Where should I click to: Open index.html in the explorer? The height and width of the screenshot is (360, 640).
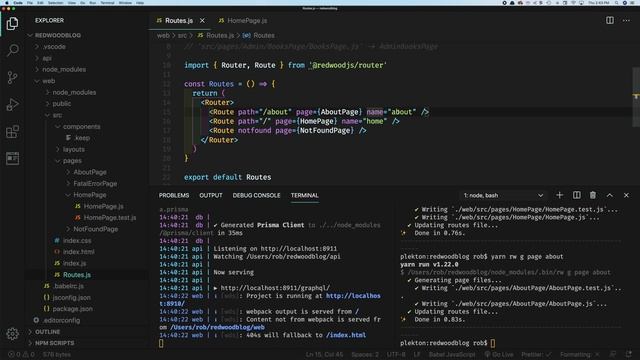pos(78,252)
